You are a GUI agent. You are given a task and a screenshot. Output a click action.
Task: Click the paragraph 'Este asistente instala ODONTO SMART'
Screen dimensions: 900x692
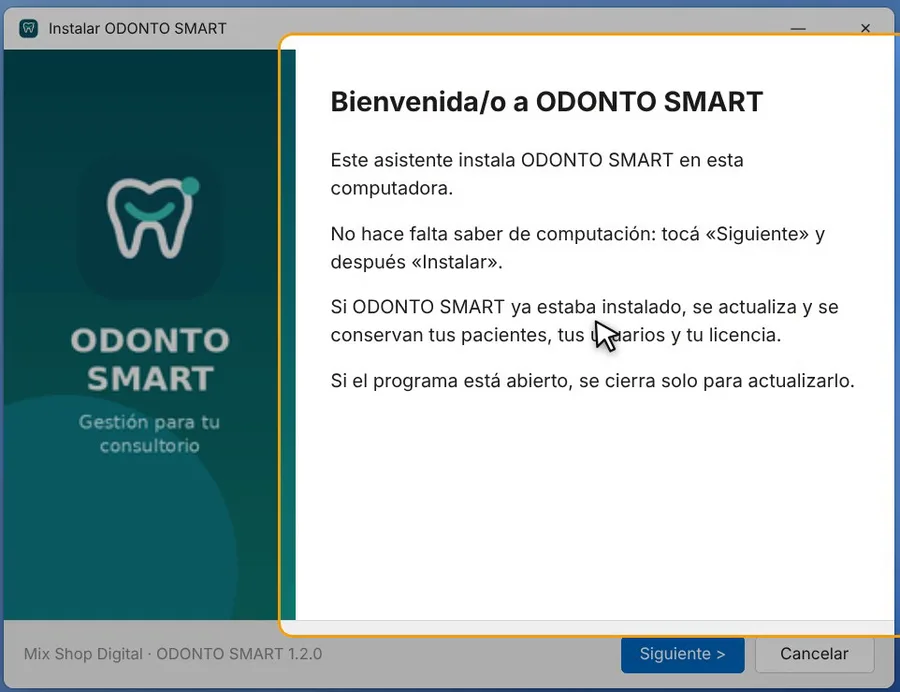pyautogui.click(x=537, y=174)
